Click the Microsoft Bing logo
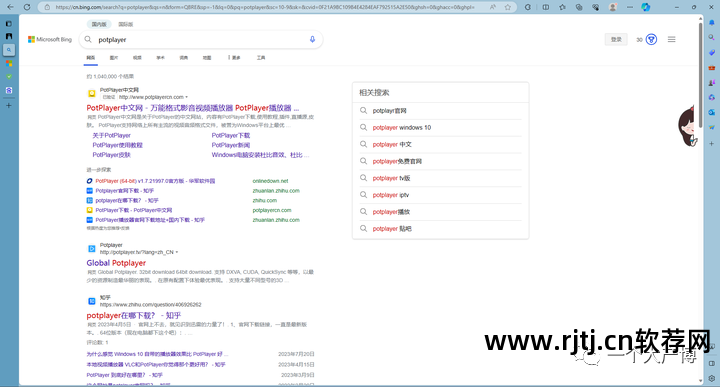The height and width of the screenshot is (387, 720). pos(50,39)
